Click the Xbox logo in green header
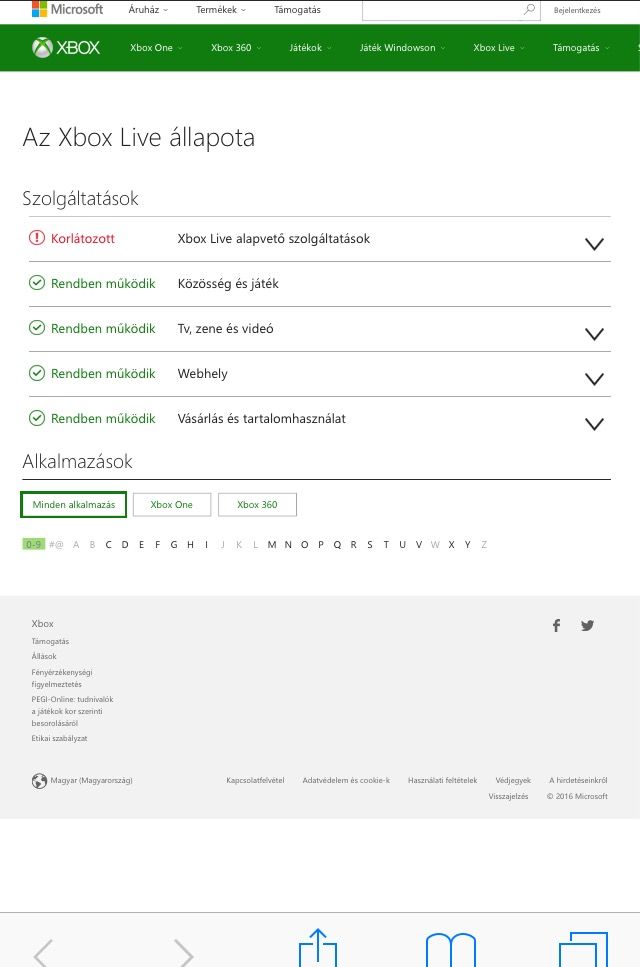 66,48
